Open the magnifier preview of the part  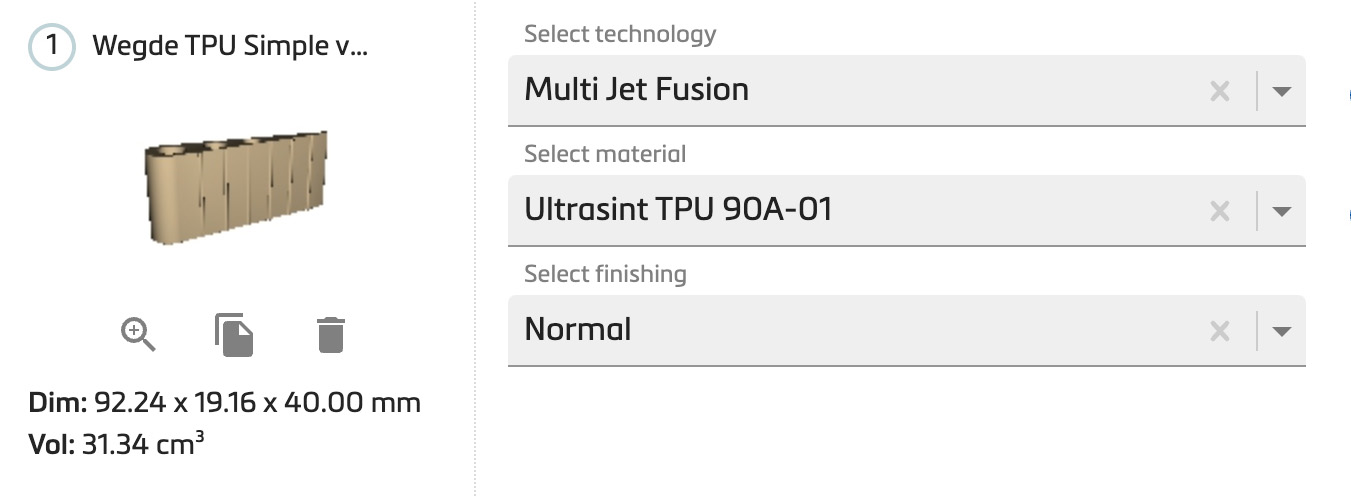pos(138,334)
